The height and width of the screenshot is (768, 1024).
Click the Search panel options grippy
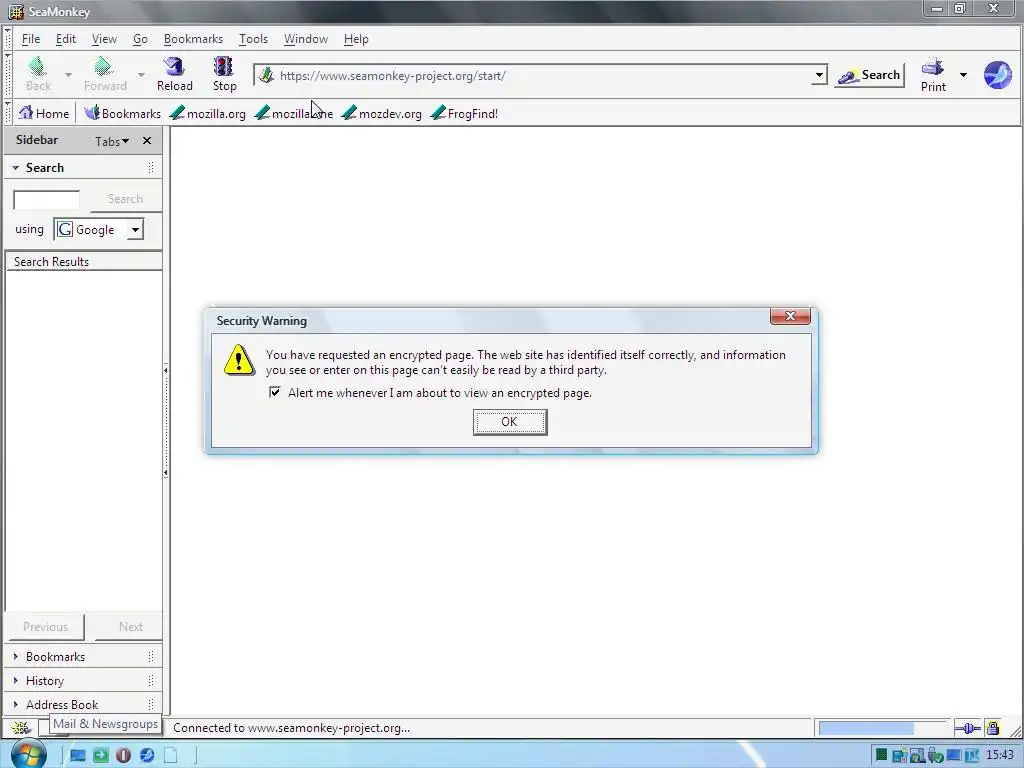click(x=151, y=168)
